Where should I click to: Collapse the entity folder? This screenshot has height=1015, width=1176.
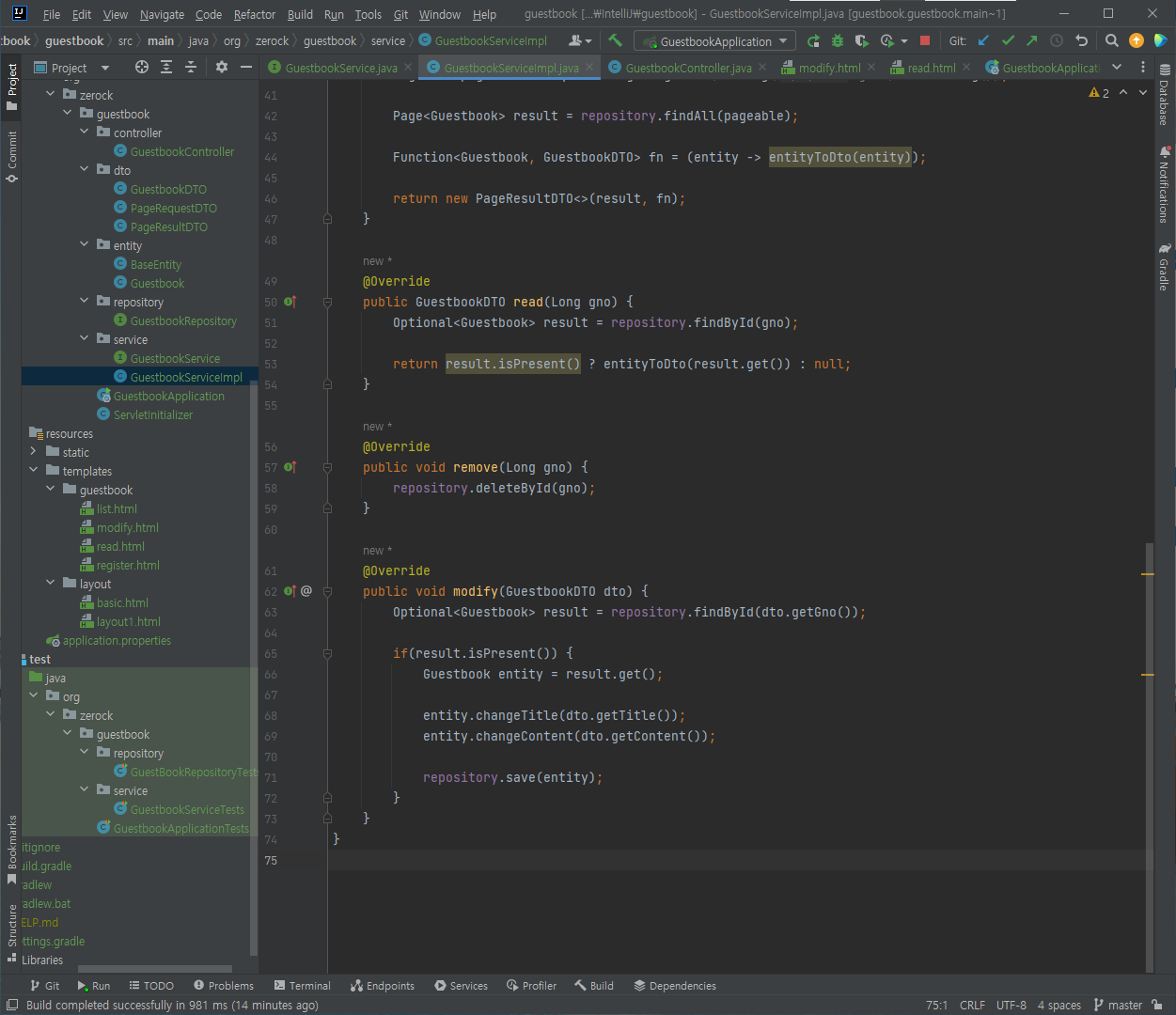coord(84,245)
